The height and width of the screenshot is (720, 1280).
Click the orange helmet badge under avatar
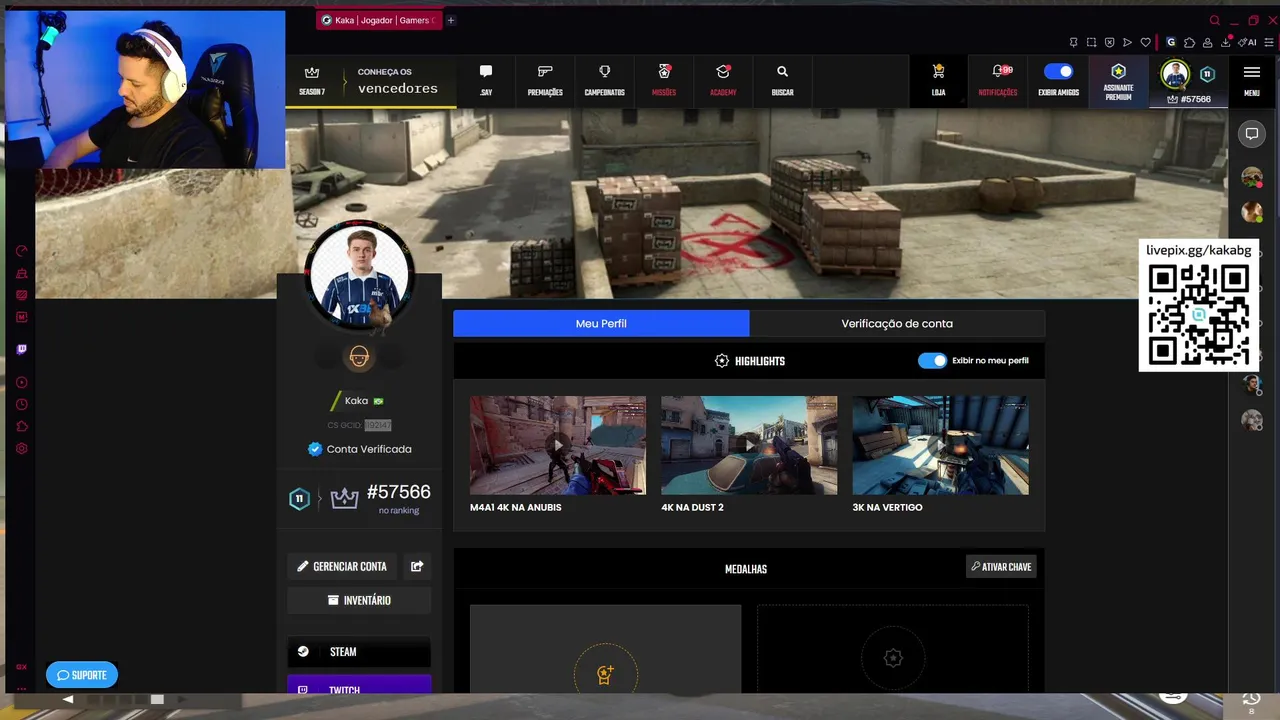(x=359, y=357)
